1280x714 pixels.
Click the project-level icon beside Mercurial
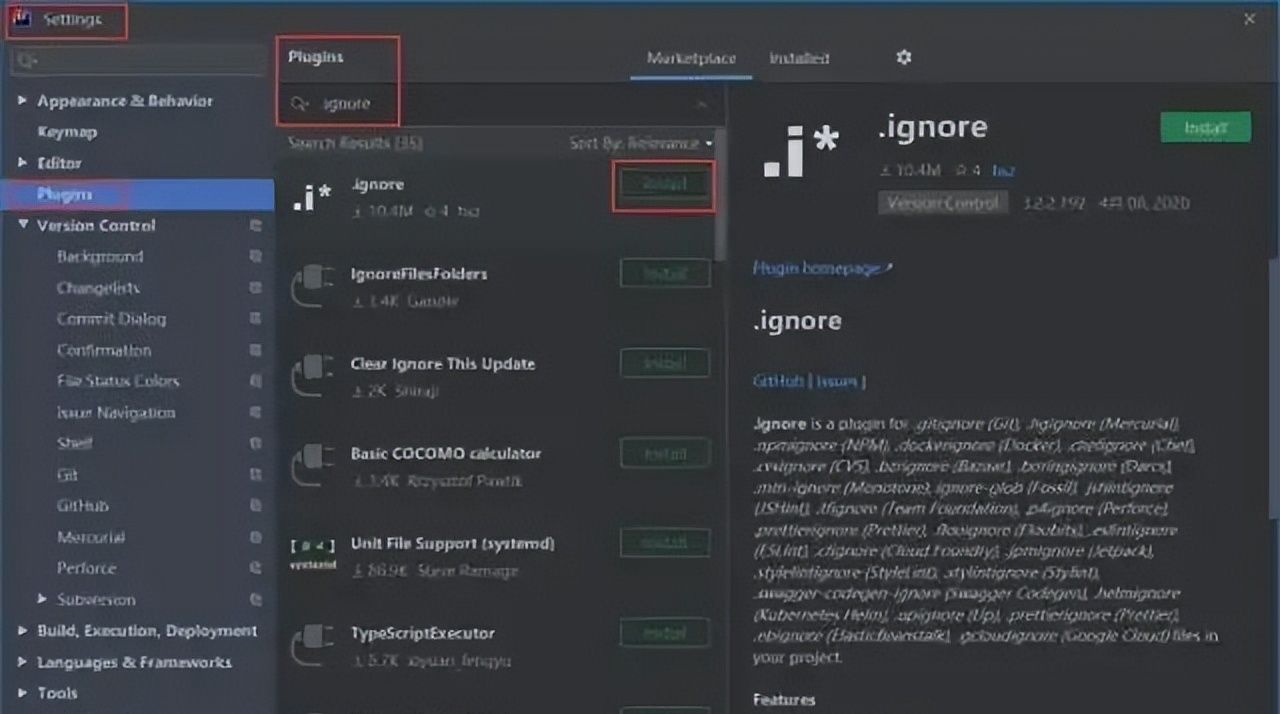point(256,538)
